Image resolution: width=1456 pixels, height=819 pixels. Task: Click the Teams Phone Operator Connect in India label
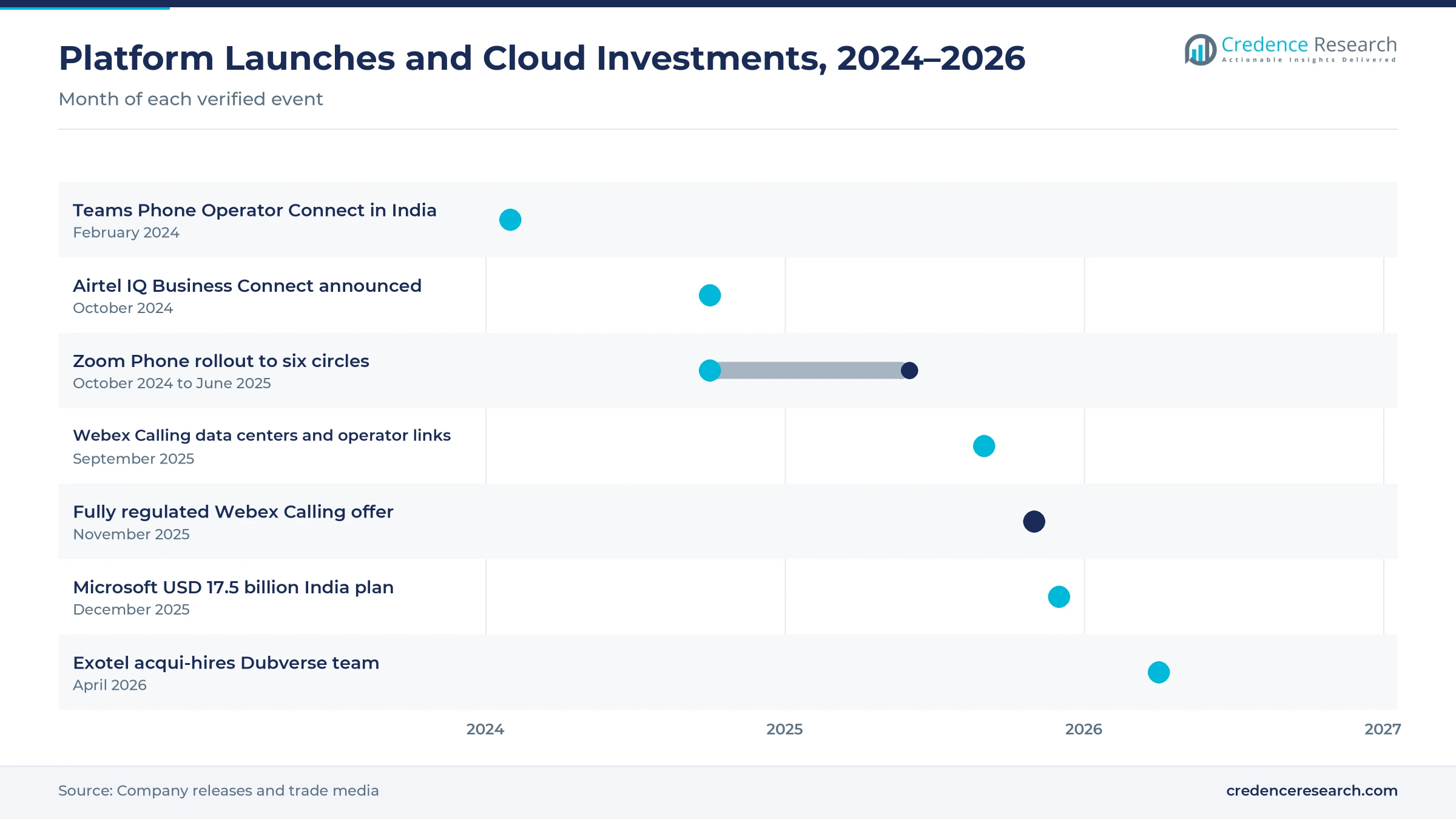255,210
